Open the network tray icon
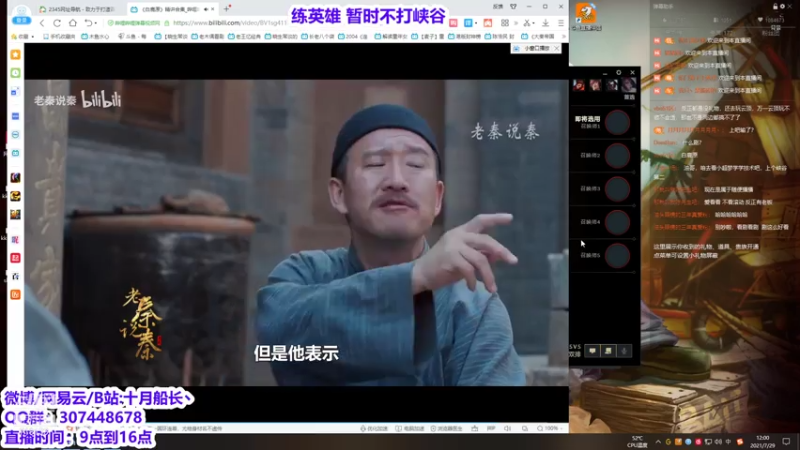Image resolution: width=800 pixels, height=450 pixels. point(708,442)
